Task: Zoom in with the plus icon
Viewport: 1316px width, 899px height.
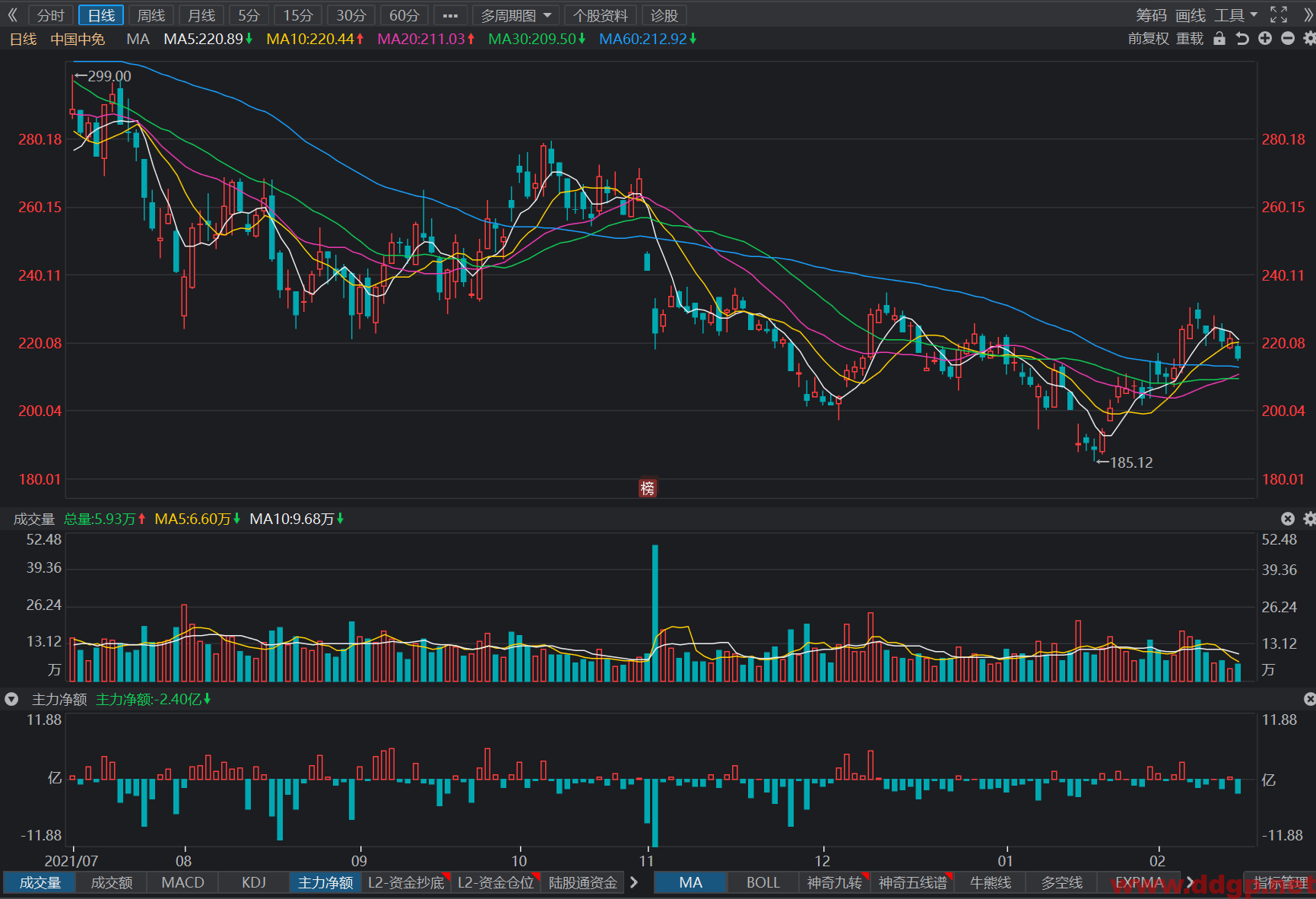Action: pos(1265,39)
